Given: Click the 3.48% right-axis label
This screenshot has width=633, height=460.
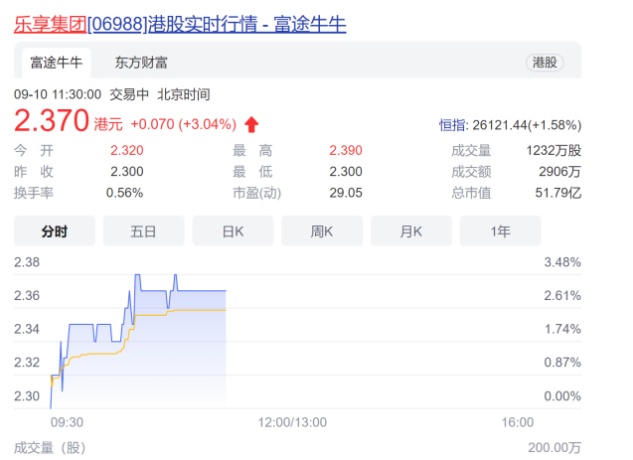Looking at the screenshot, I should click(562, 262).
